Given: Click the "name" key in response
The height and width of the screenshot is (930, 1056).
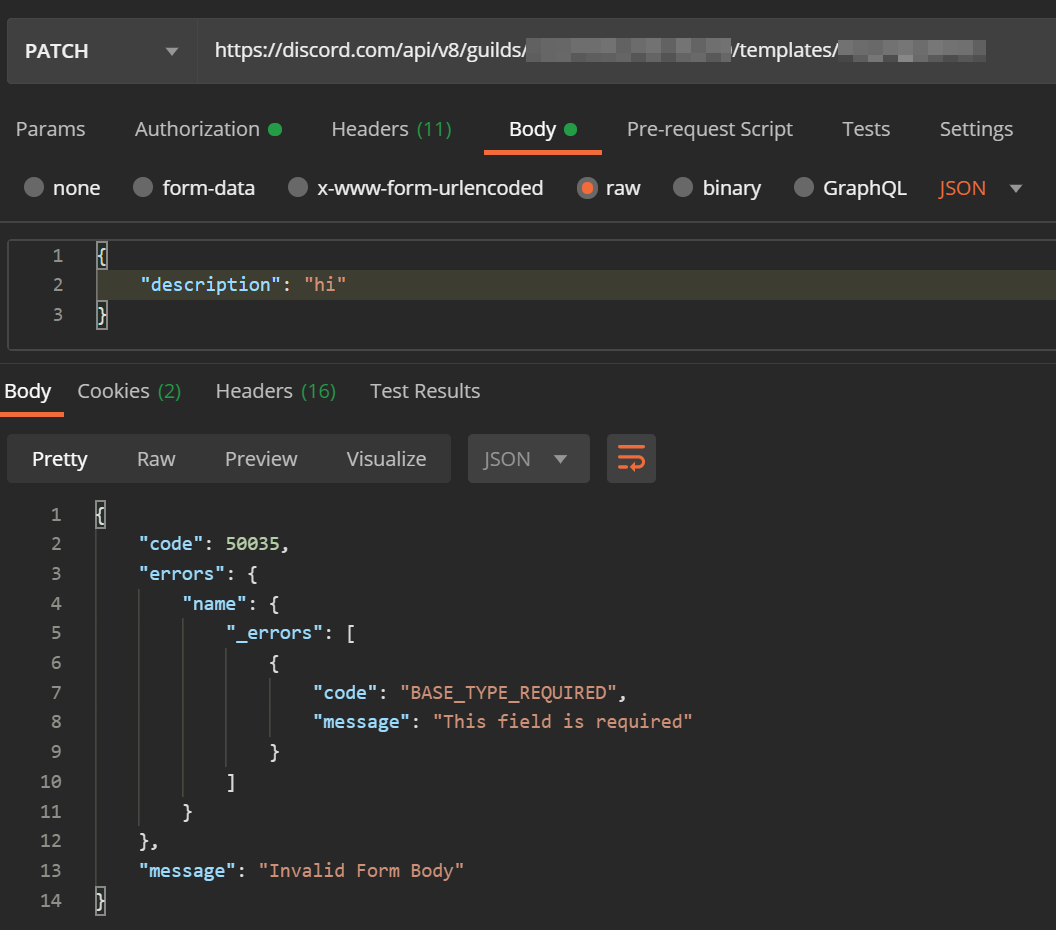Looking at the screenshot, I should click(215, 603).
